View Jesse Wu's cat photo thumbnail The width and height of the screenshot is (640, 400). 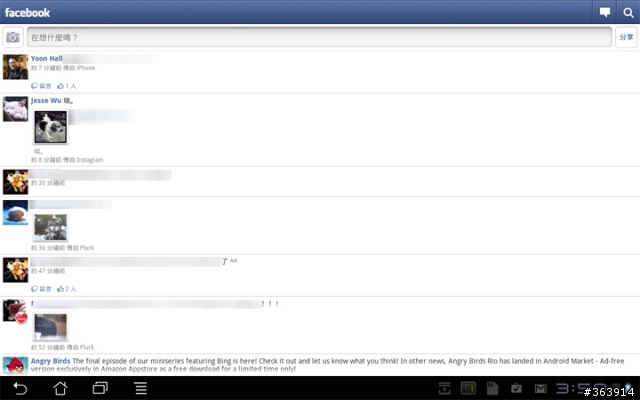point(51,127)
